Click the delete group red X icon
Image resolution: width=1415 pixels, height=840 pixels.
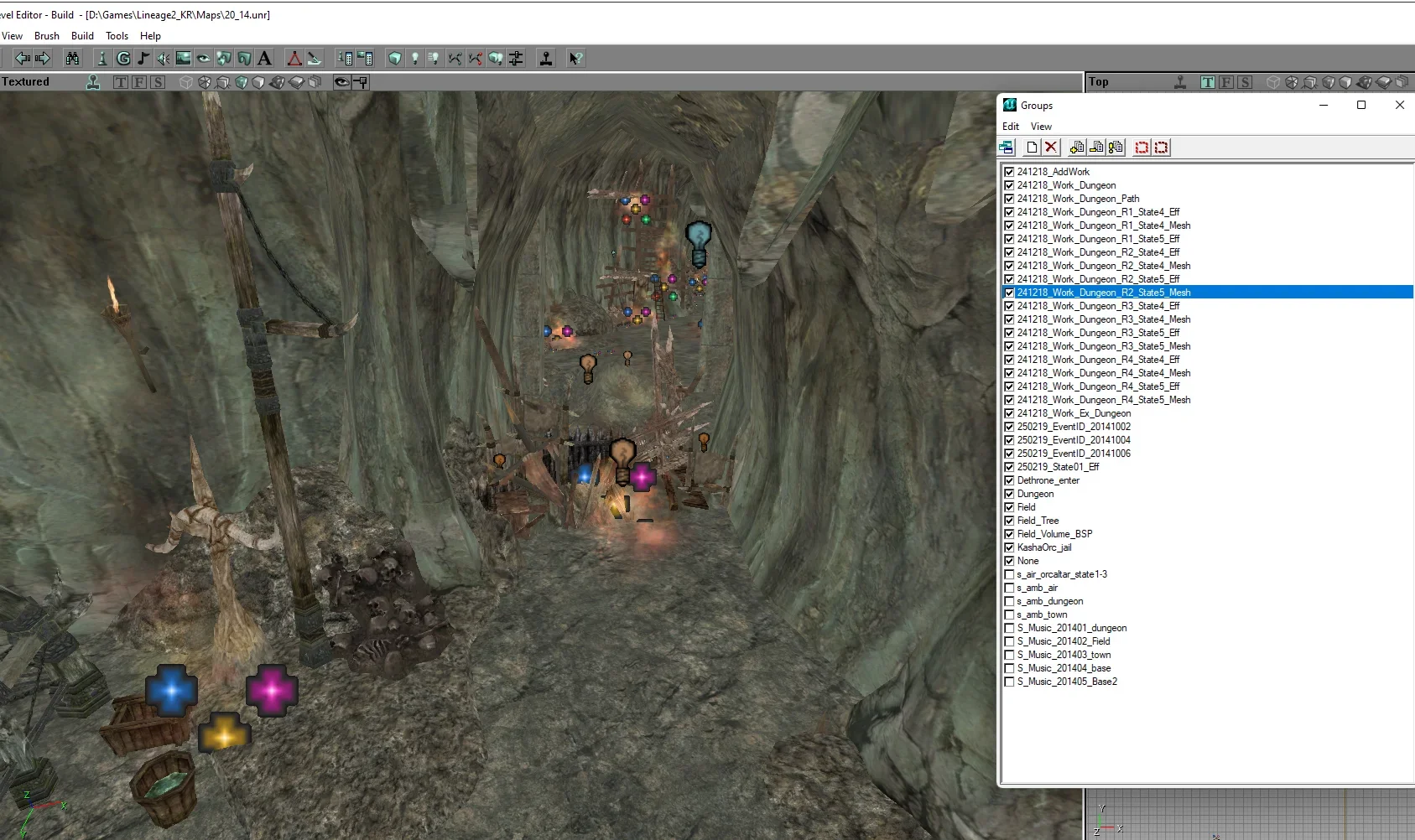(x=1051, y=148)
